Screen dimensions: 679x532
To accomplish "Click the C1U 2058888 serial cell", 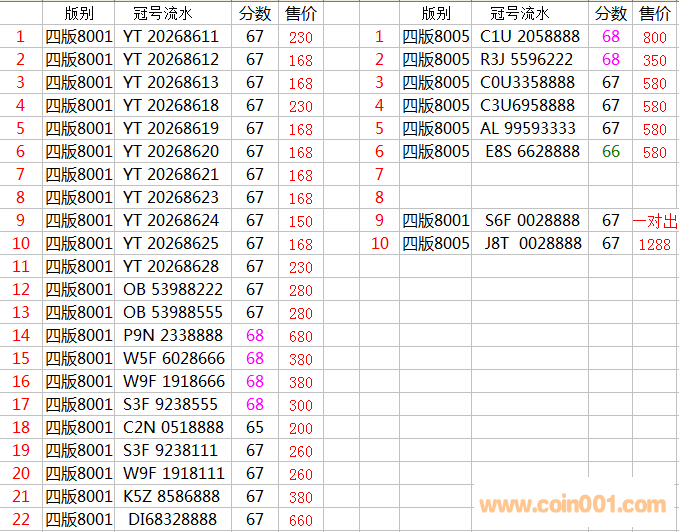I will pyautogui.click(x=529, y=37).
